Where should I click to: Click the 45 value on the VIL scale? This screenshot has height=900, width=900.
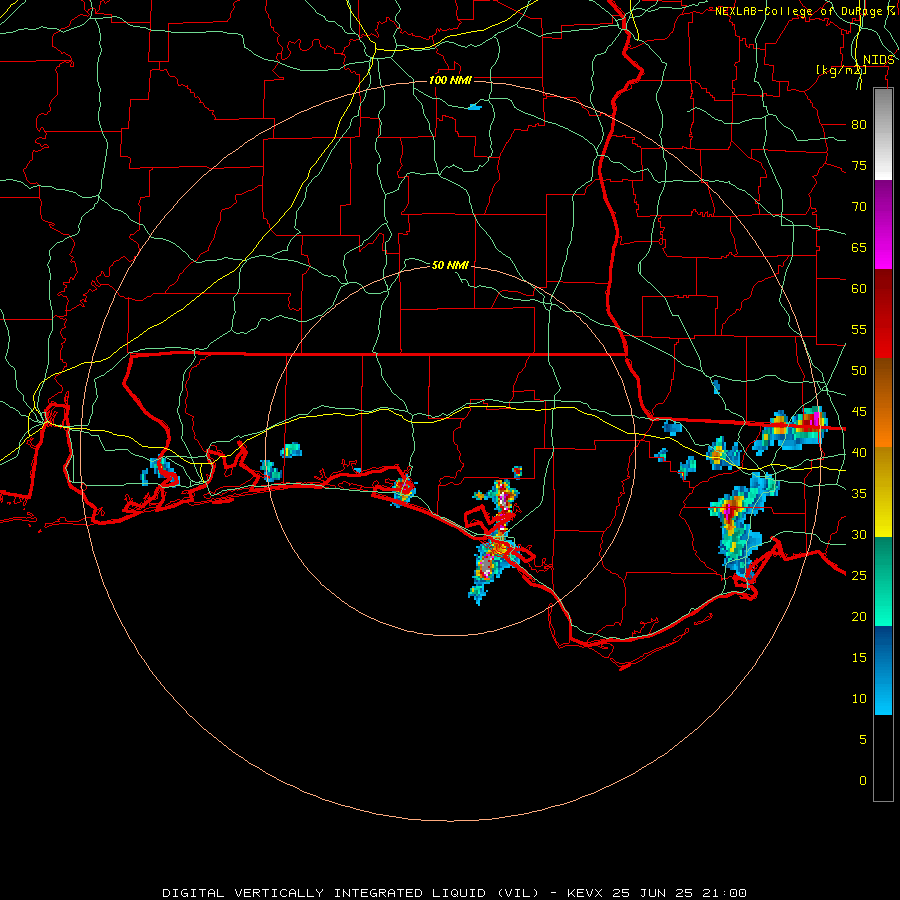pyautogui.click(x=859, y=412)
